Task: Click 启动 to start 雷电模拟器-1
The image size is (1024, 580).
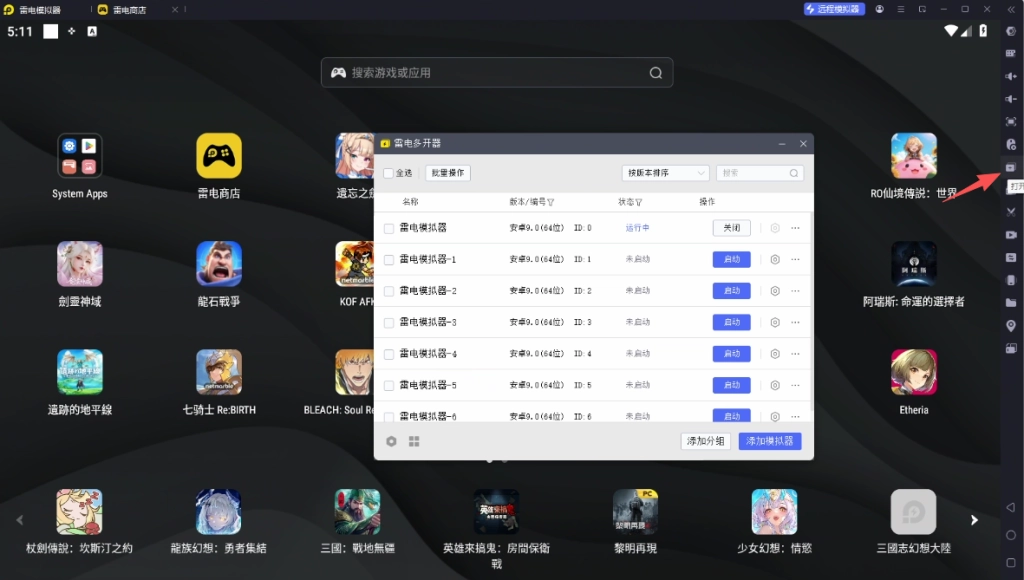Action: point(732,259)
